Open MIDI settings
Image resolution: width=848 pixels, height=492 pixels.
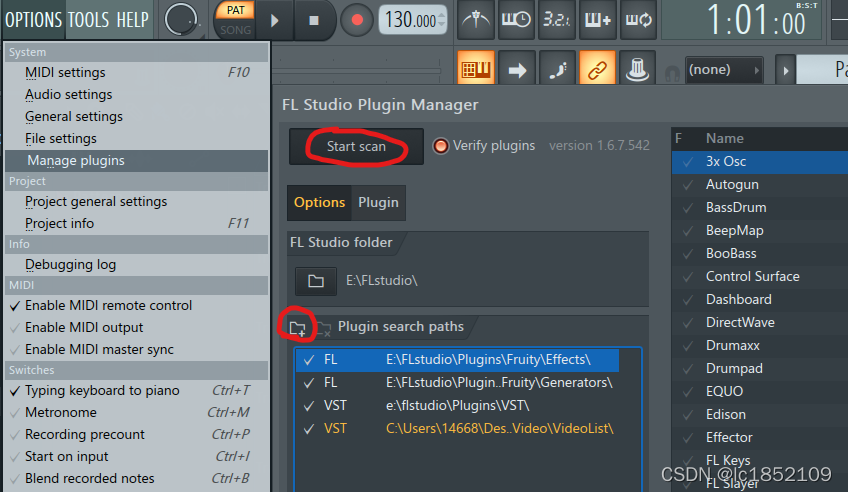[x=136, y=72]
